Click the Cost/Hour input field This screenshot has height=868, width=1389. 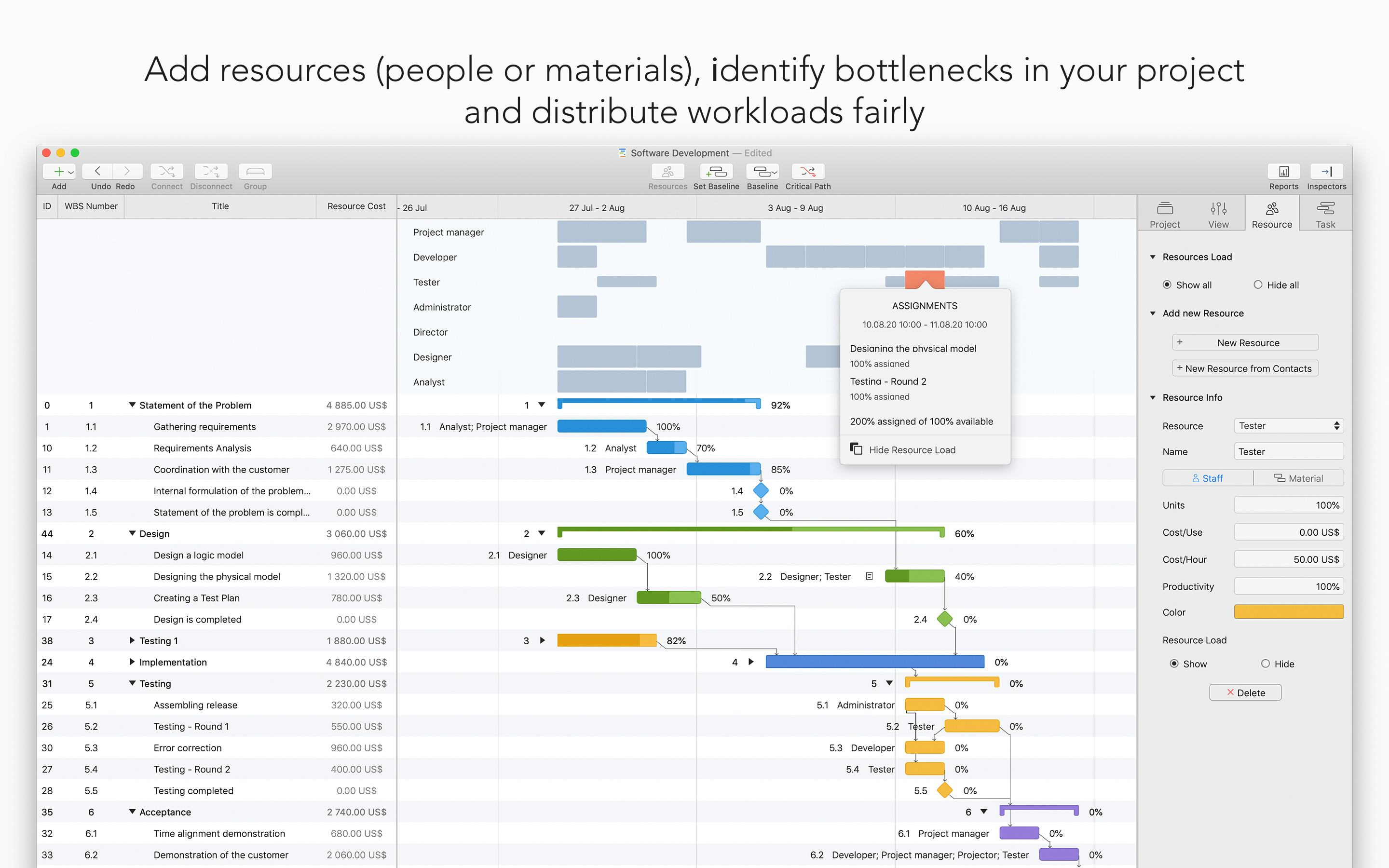pos(1288,559)
